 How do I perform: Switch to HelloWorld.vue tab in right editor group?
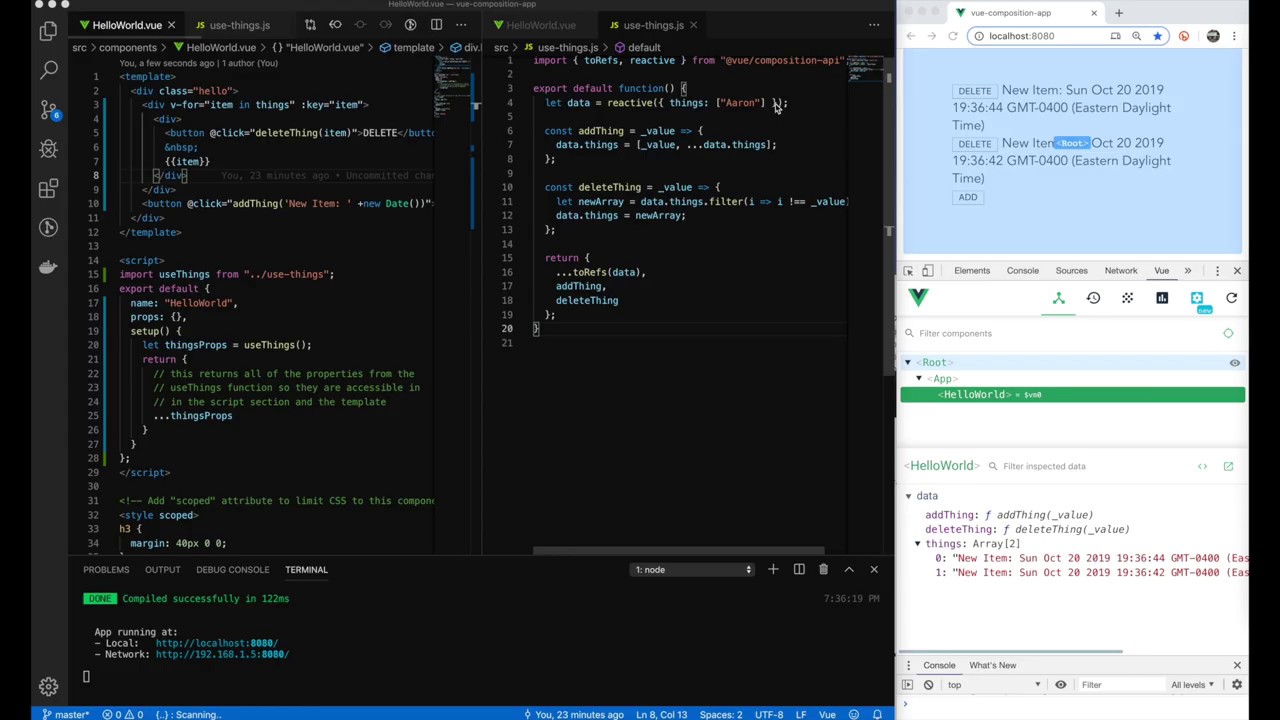coord(540,25)
